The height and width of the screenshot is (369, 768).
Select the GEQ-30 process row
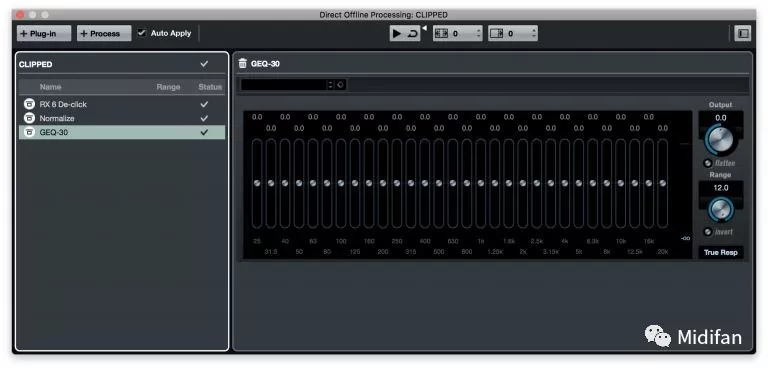click(121, 132)
